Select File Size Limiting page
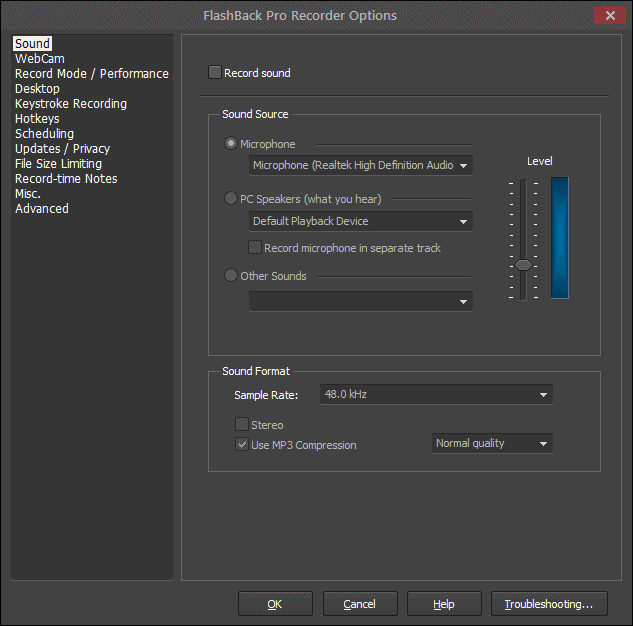The image size is (633, 626). coord(58,163)
